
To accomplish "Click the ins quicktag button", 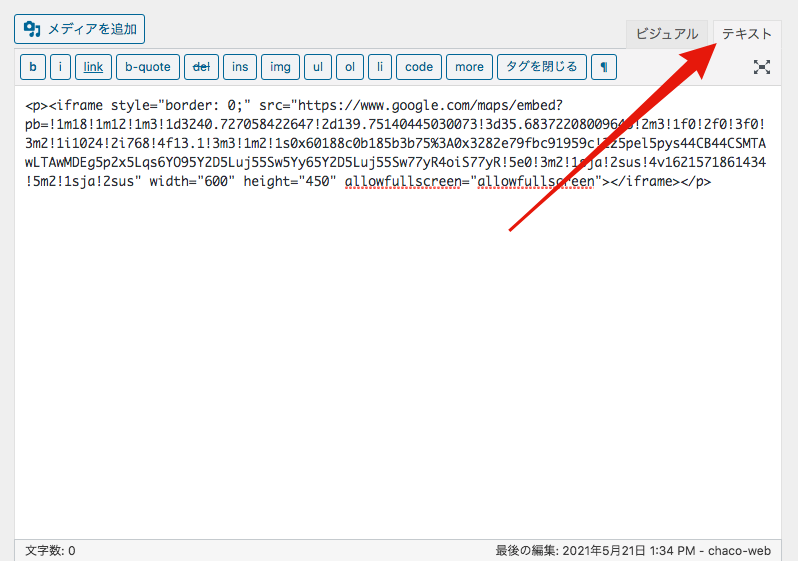I will click(x=240, y=67).
